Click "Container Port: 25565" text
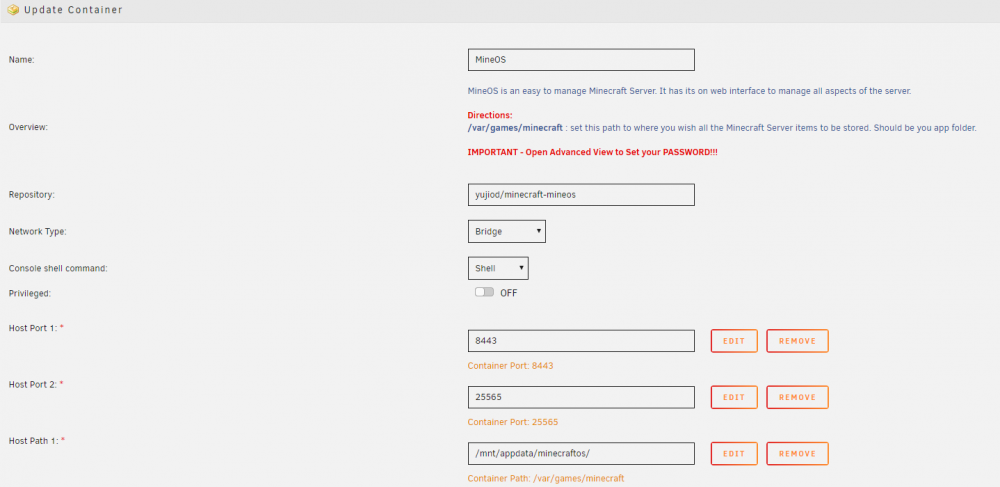The width and height of the screenshot is (1000, 487). pos(513,422)
